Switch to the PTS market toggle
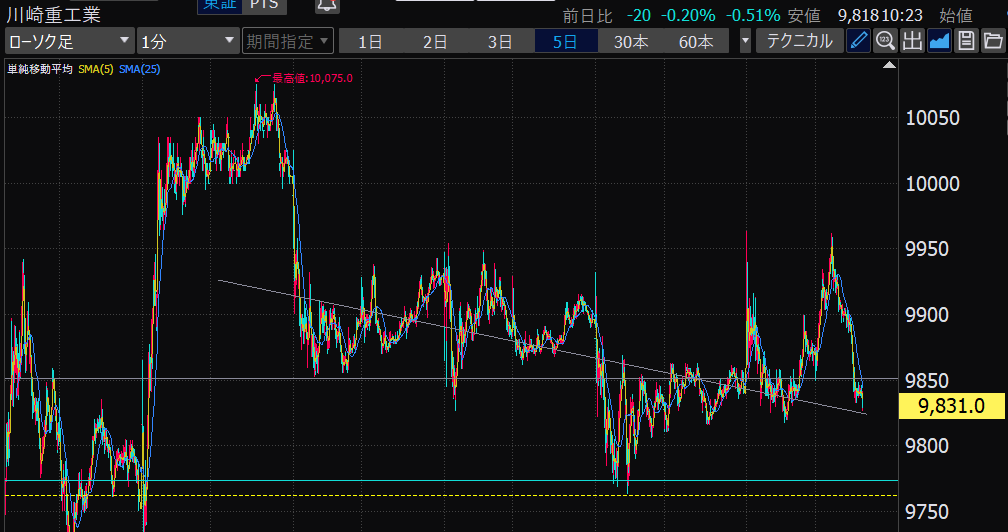 [x=264, y=5]
